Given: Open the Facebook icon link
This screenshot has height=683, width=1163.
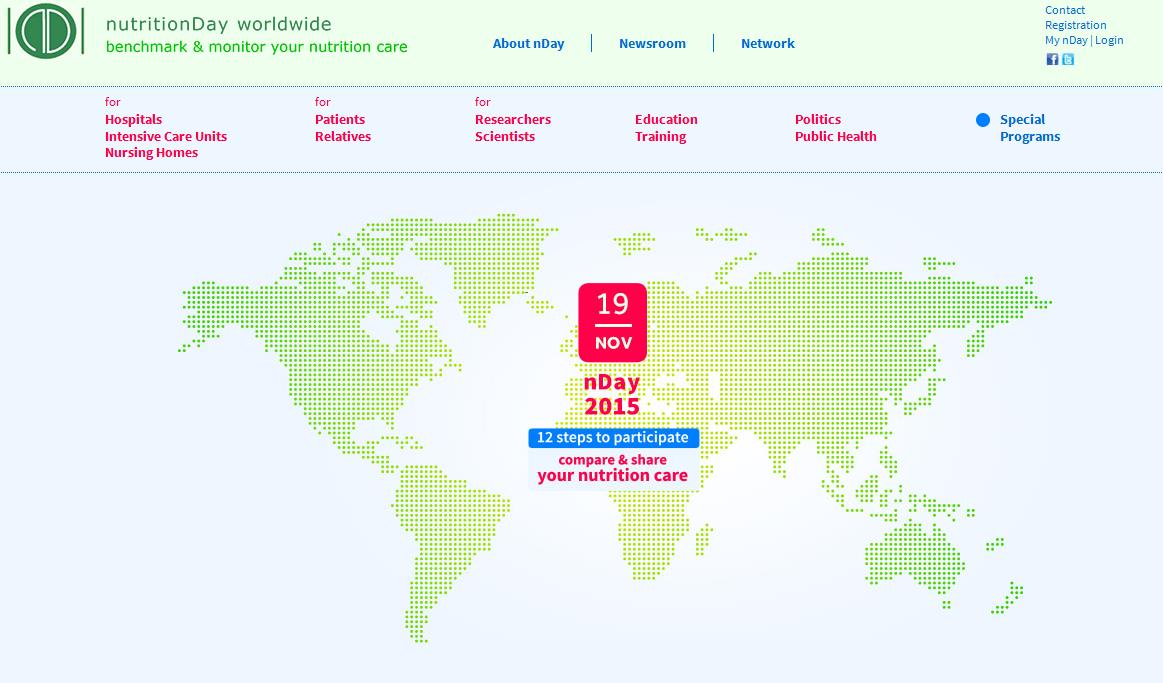Looking at the screenshot, I should [x=1052, y=59].
